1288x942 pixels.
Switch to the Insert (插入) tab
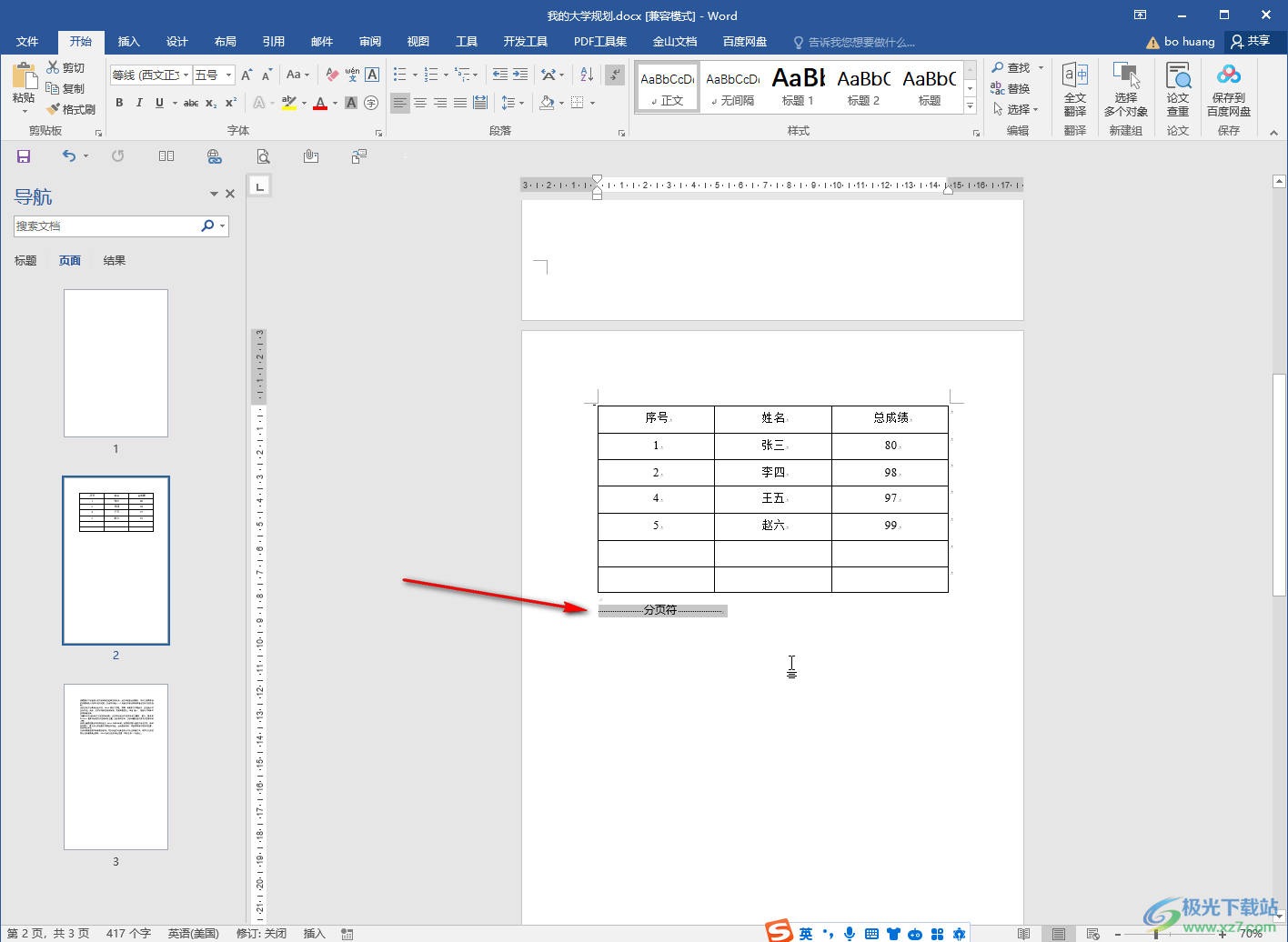click(129, 42)
